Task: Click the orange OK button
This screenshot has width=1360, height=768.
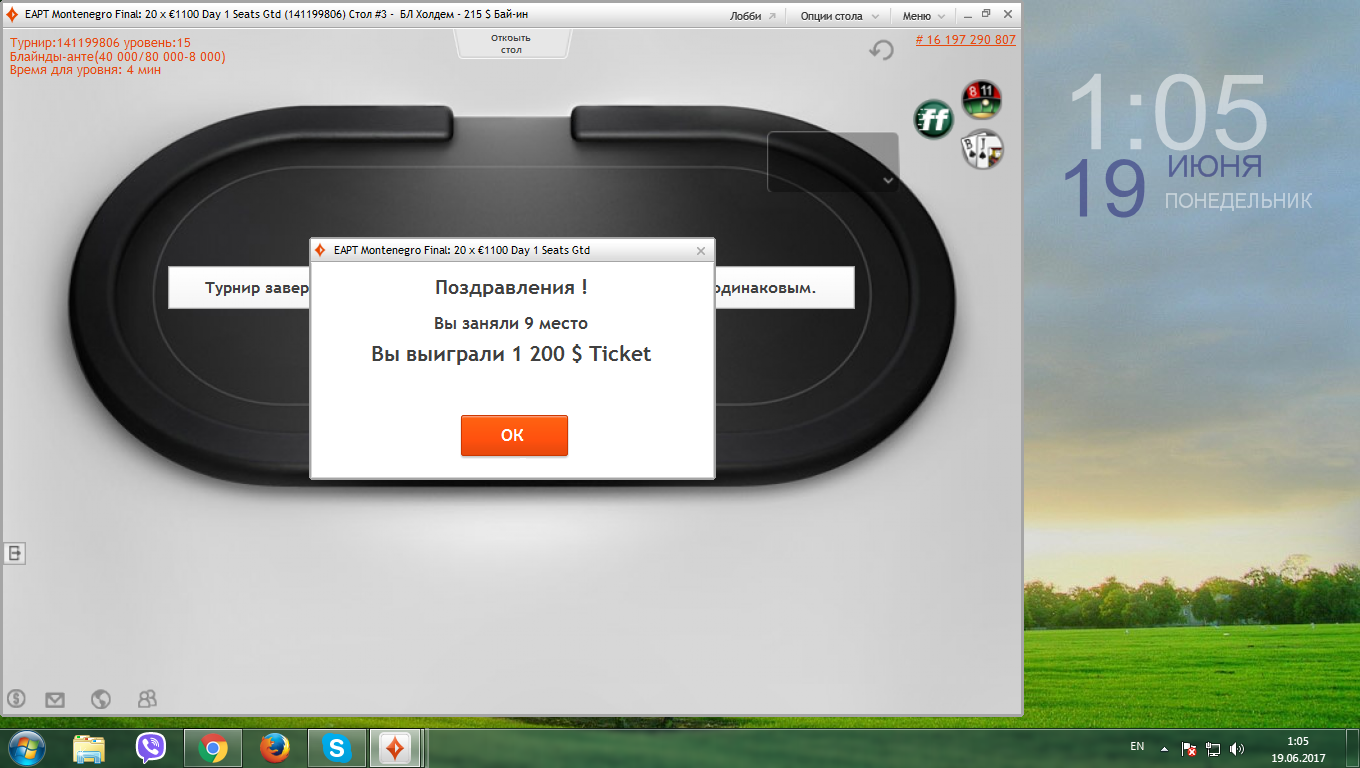Action: pyautogui.click(x=514, y=435)
